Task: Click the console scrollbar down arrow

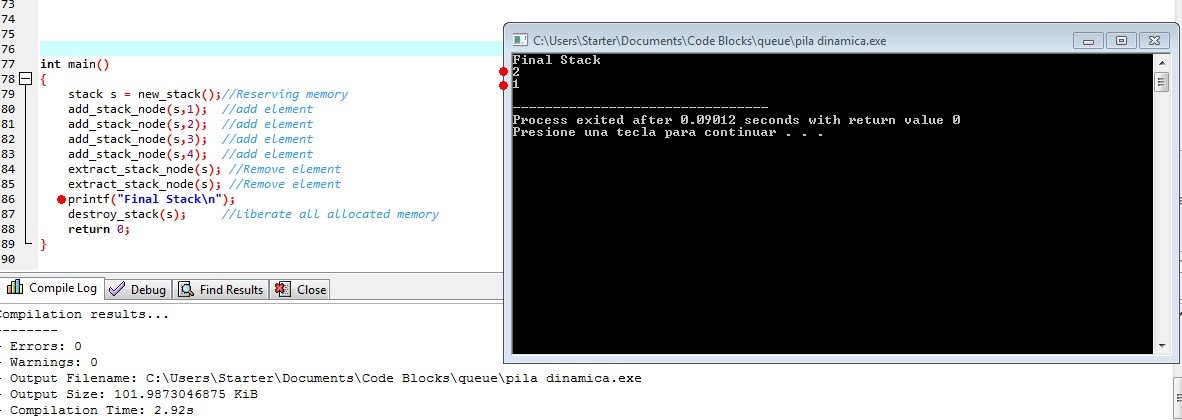Action: pyautogui.click(x=1162, y=346)
